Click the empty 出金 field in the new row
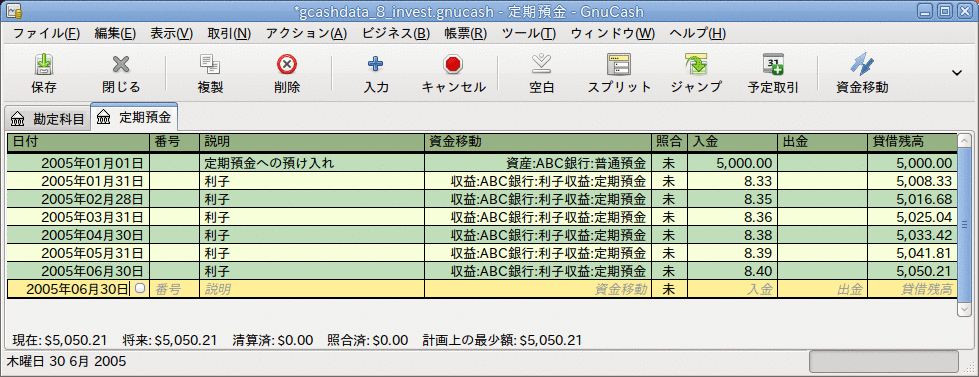Image resolution: width=979 pixels, height=377 pixels. click(822, 289)
